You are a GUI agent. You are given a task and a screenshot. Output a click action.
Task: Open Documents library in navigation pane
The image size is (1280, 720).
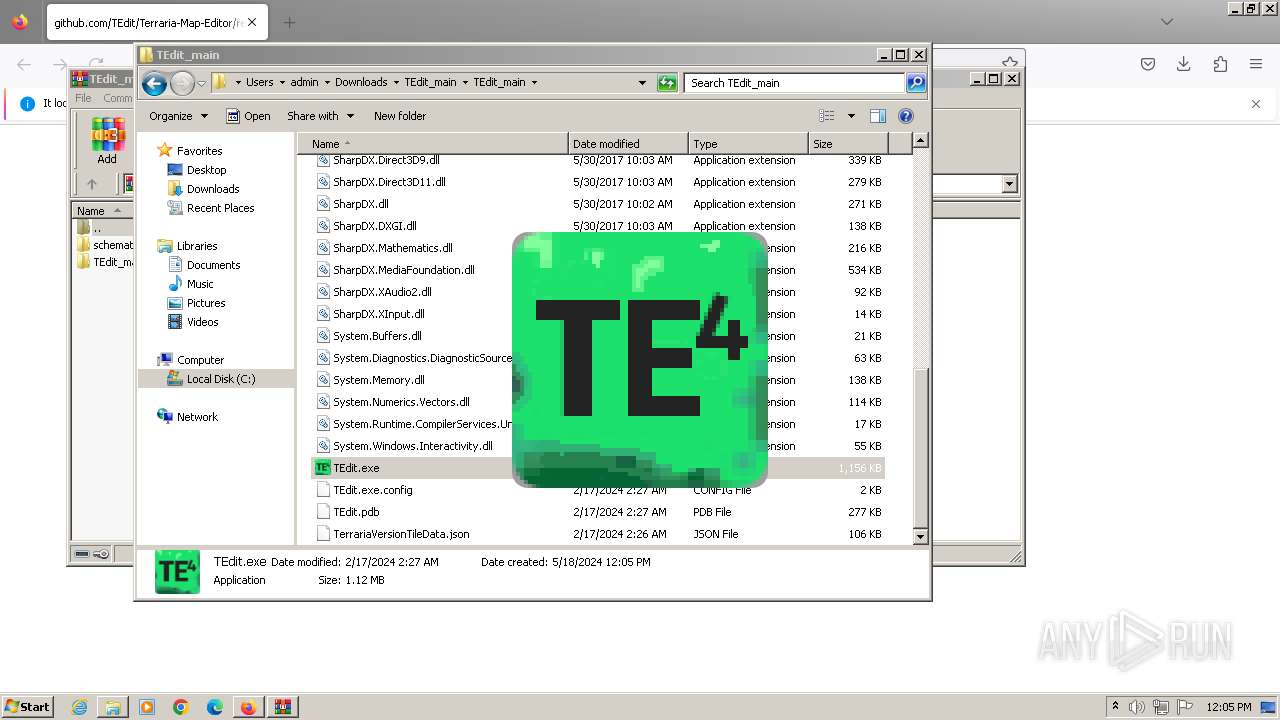213,265
